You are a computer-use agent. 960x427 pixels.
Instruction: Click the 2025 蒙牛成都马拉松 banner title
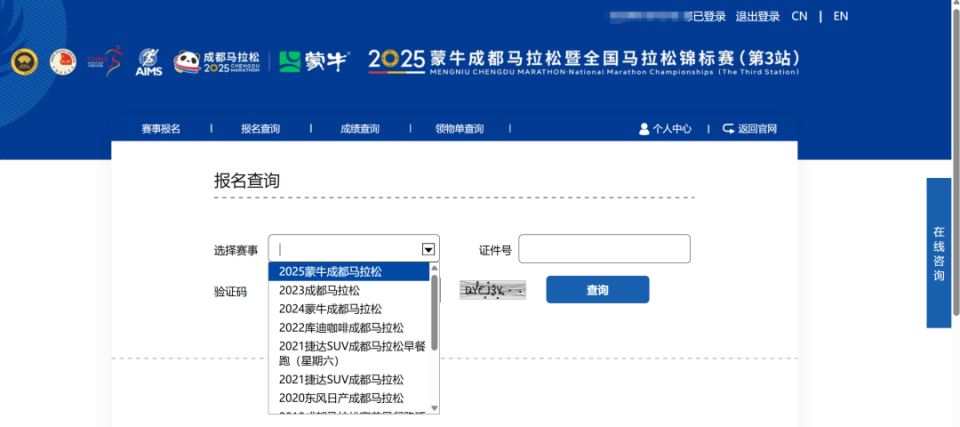tap(584, 61)
